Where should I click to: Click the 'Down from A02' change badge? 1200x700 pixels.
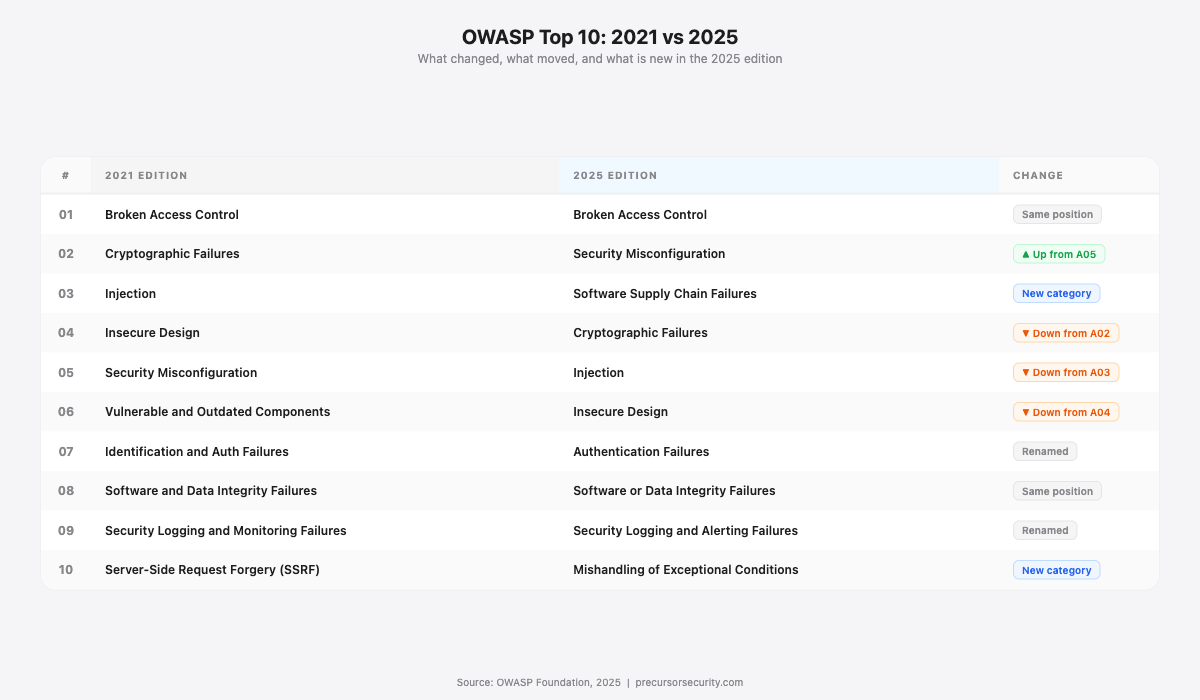[x=1066, y=332]
